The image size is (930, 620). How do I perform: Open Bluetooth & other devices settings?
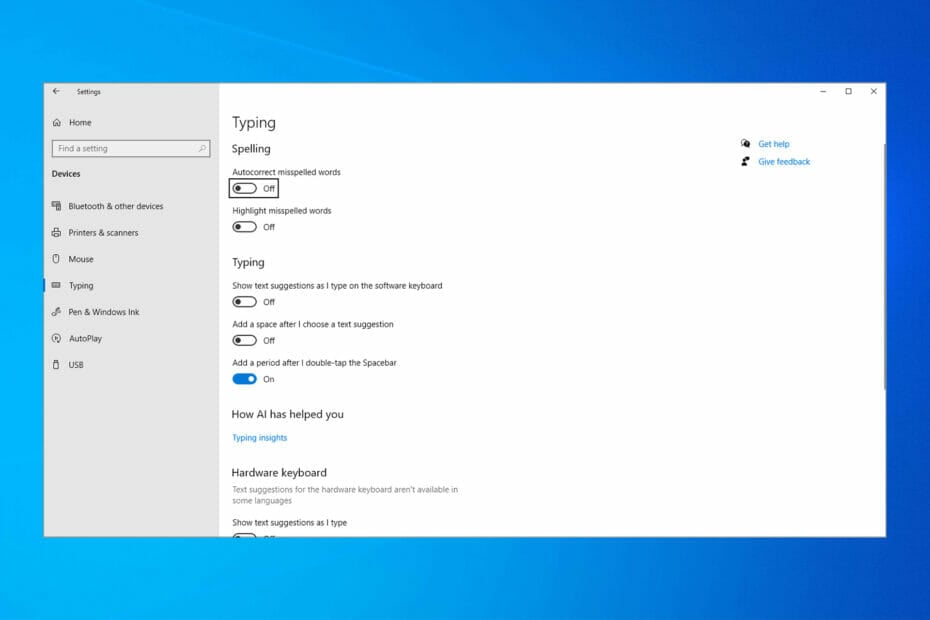pos(110,206)
